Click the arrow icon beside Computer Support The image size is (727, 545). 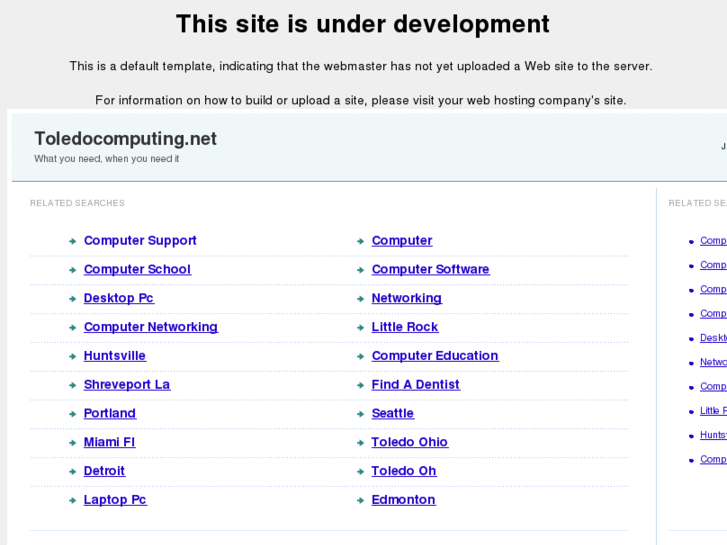tap(72, 241)
